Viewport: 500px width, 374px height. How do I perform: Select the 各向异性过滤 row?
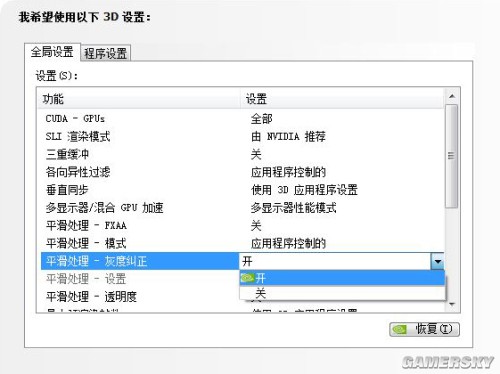242,172
